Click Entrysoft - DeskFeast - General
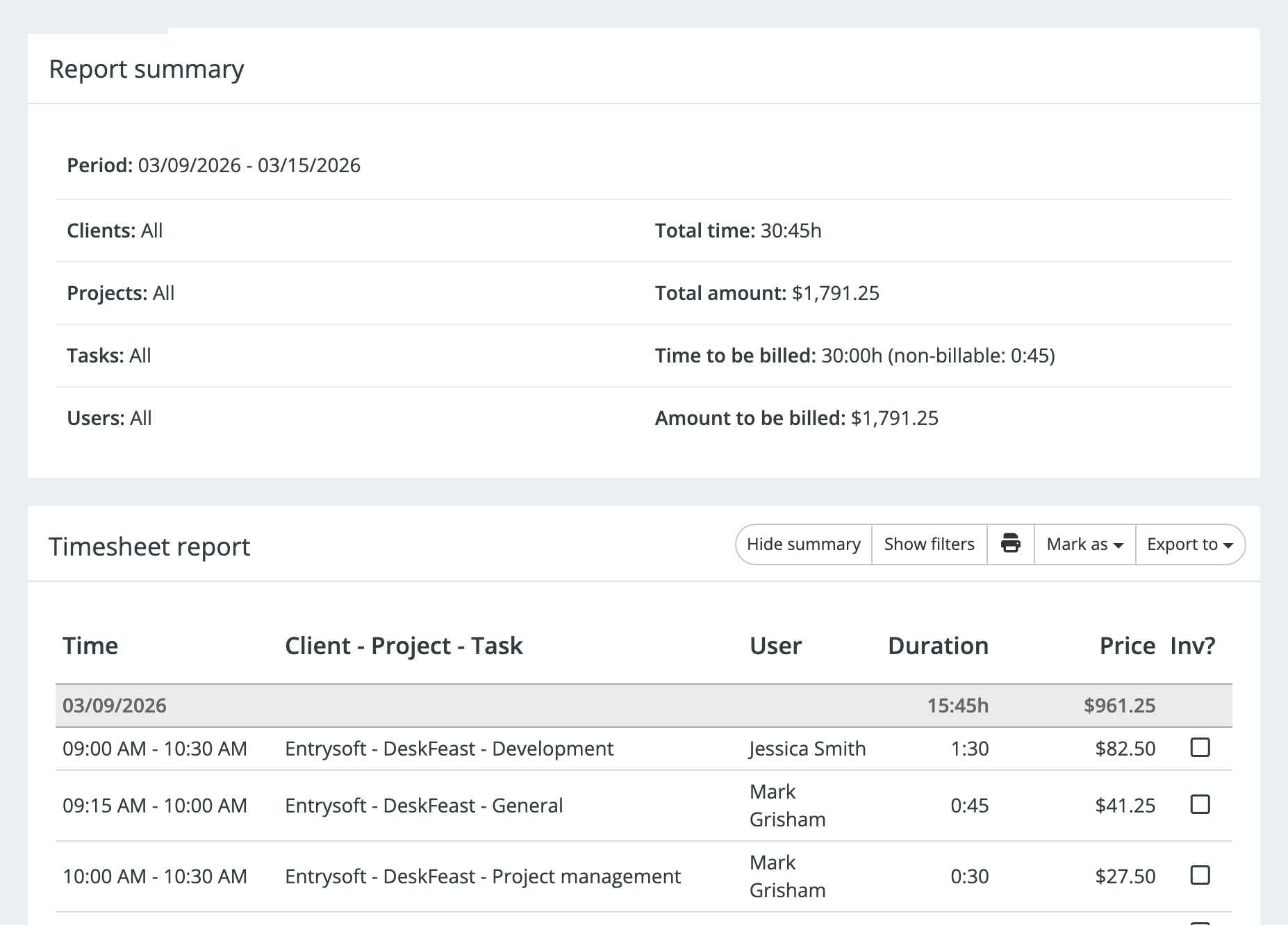 [x=424, y=806]
